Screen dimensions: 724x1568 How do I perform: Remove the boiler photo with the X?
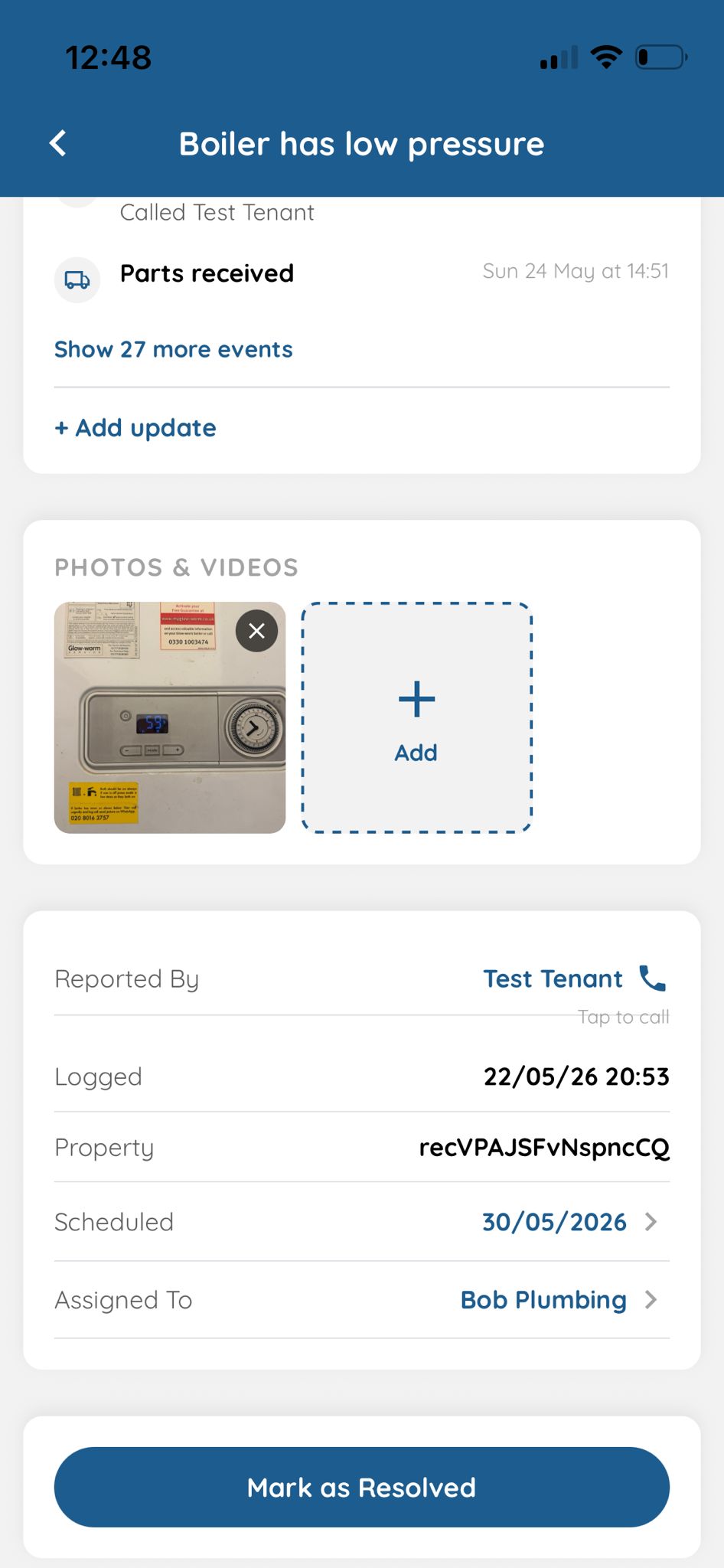click(x=256, y=631)
